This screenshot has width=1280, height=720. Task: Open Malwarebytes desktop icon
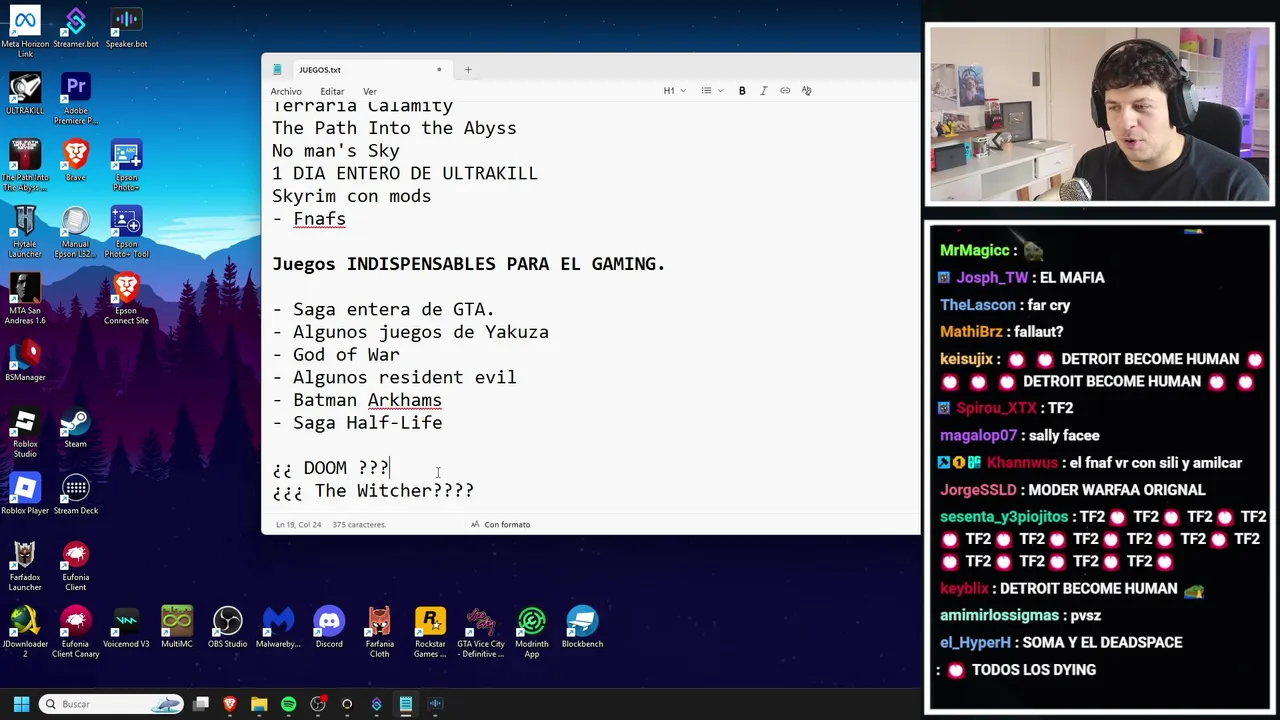point(278,627)
